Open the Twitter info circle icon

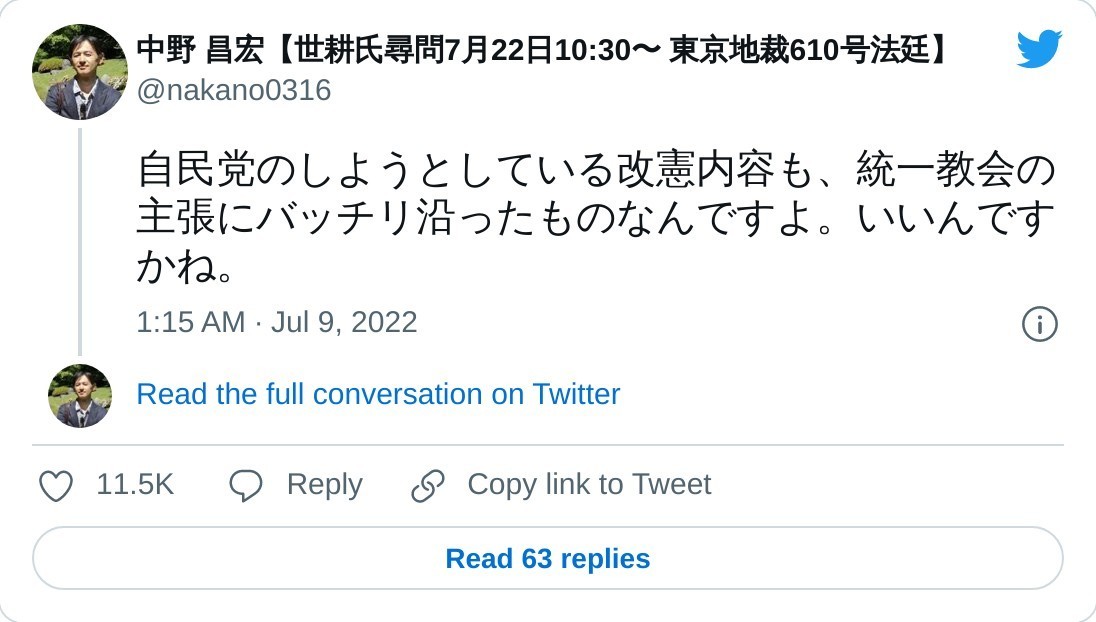point(1039,323)
